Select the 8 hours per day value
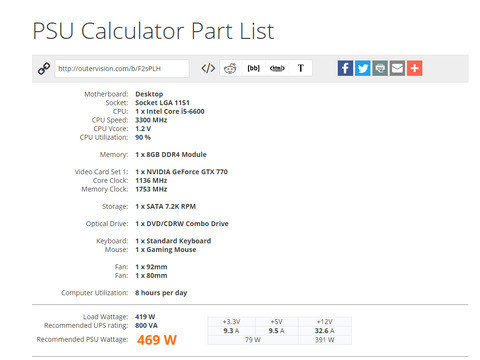The height and width of the screenshot is (360, 480). coord(161,293)
